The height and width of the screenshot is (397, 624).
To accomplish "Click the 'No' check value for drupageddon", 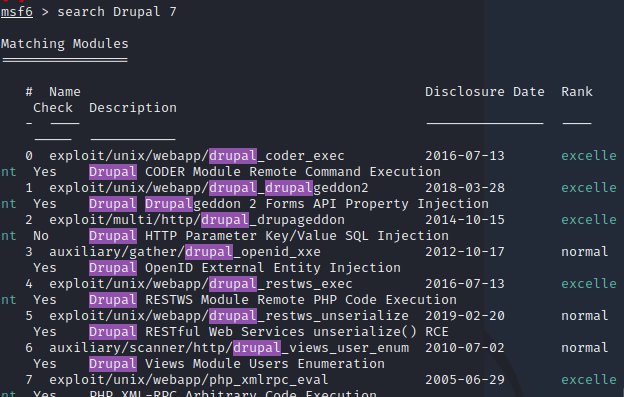I will 41,236.
